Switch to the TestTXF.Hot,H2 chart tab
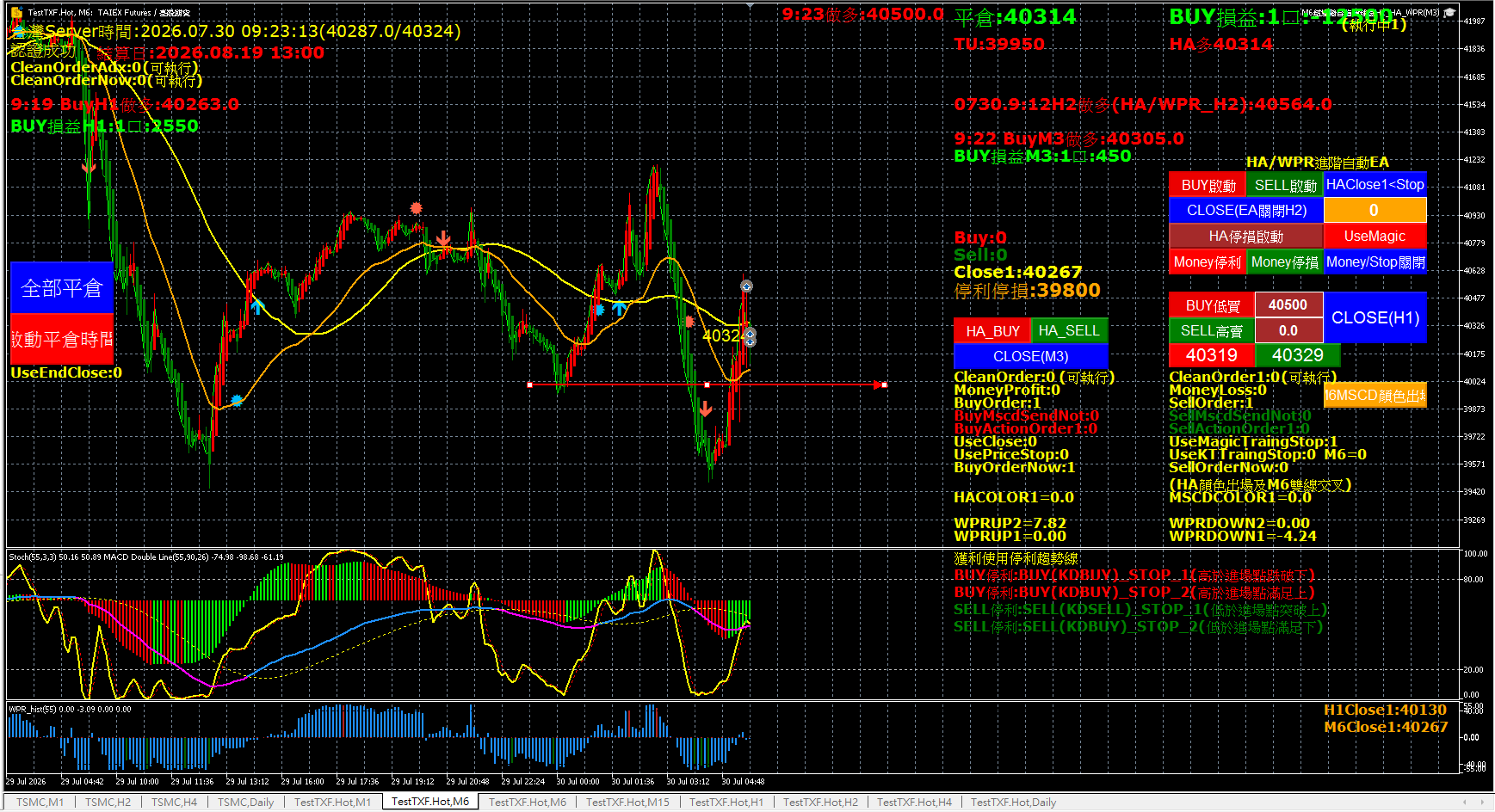 pos(820,802)
